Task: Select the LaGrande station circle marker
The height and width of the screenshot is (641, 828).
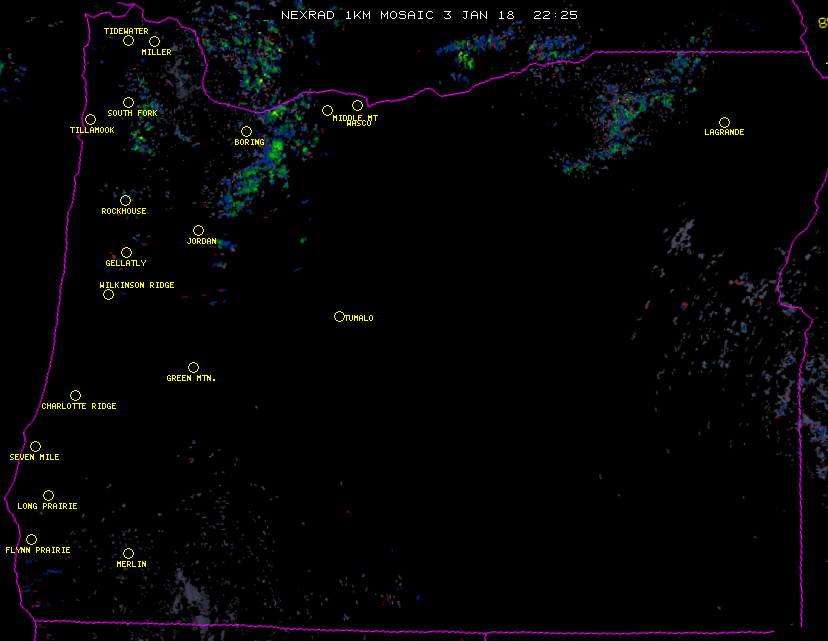Action: (724, 122)
